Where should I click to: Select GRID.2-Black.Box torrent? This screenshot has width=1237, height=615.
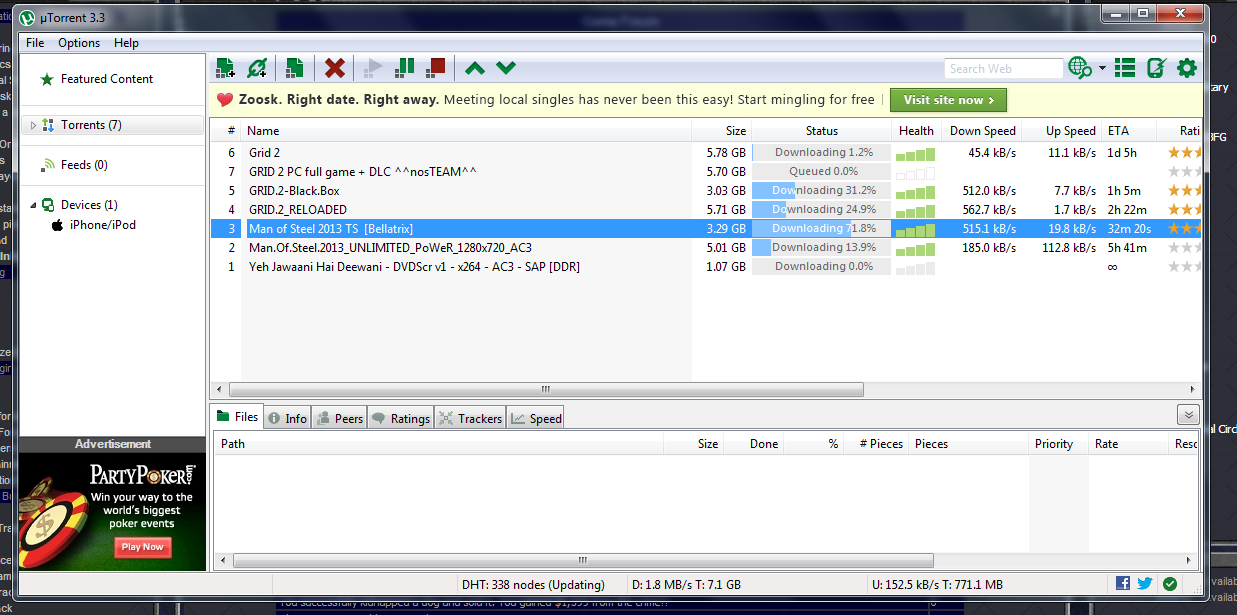tap(706, 191)
